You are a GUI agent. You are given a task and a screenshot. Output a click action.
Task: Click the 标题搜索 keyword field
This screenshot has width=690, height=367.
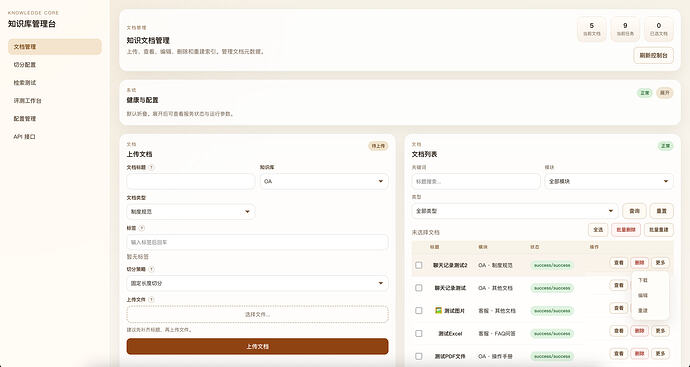pyautogui.click(x=476, y=181)
